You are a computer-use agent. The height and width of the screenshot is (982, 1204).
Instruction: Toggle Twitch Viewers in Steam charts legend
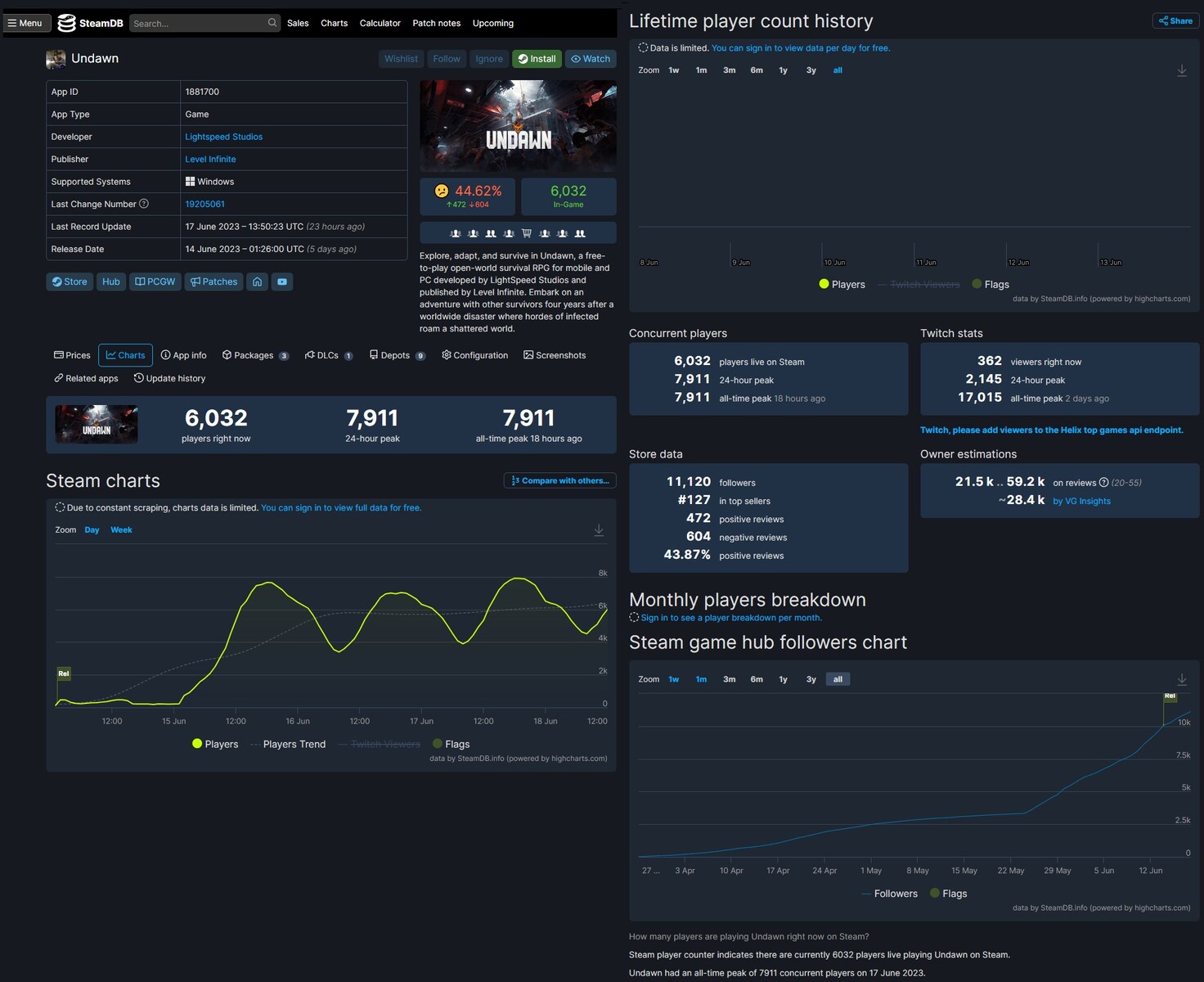(x=379, y=745)
